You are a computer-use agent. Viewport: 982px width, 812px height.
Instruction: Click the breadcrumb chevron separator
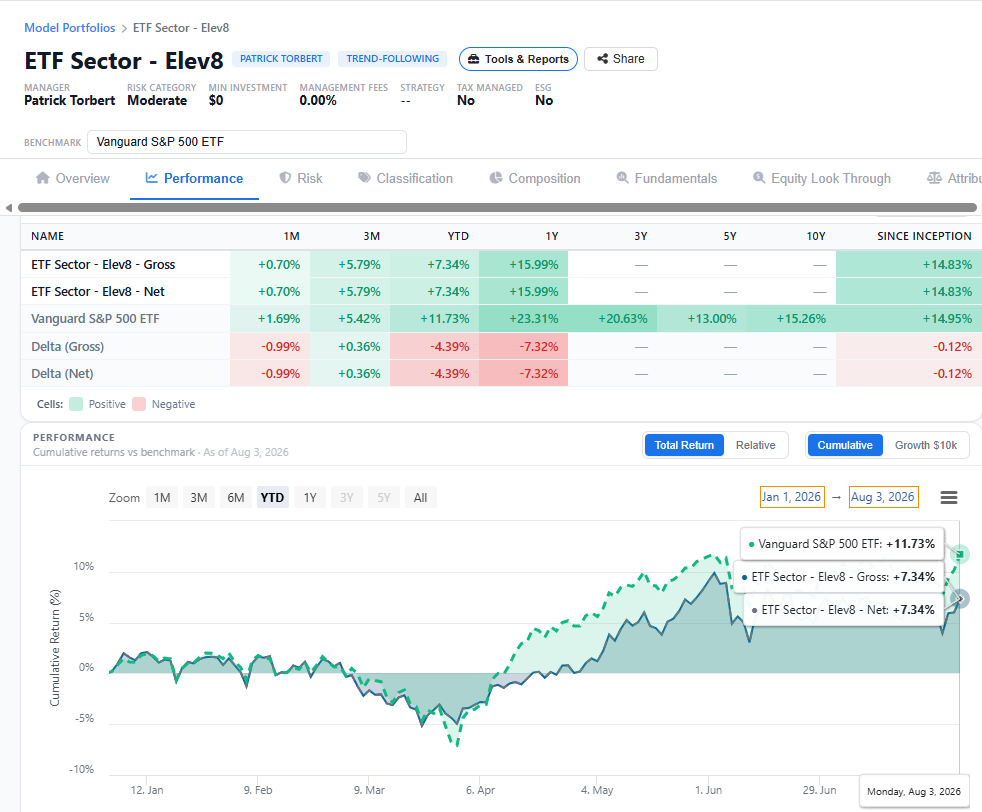[x=124, y=28]
